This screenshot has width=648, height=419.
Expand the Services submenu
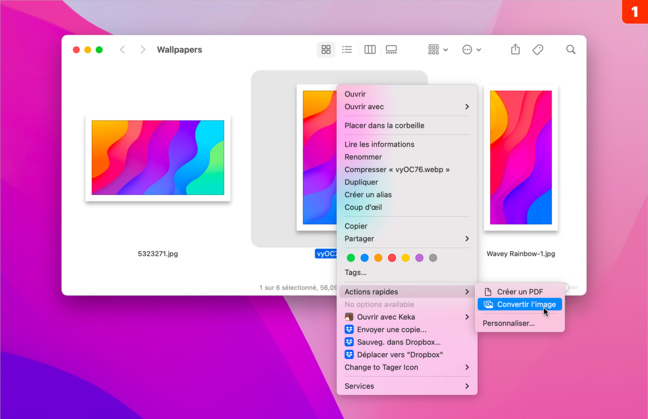(x=407, y=386)
